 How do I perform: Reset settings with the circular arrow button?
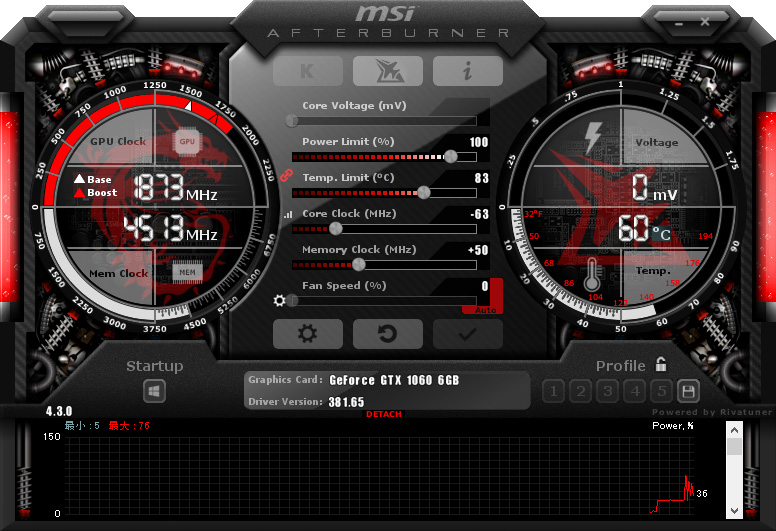(x=388, y=334)
